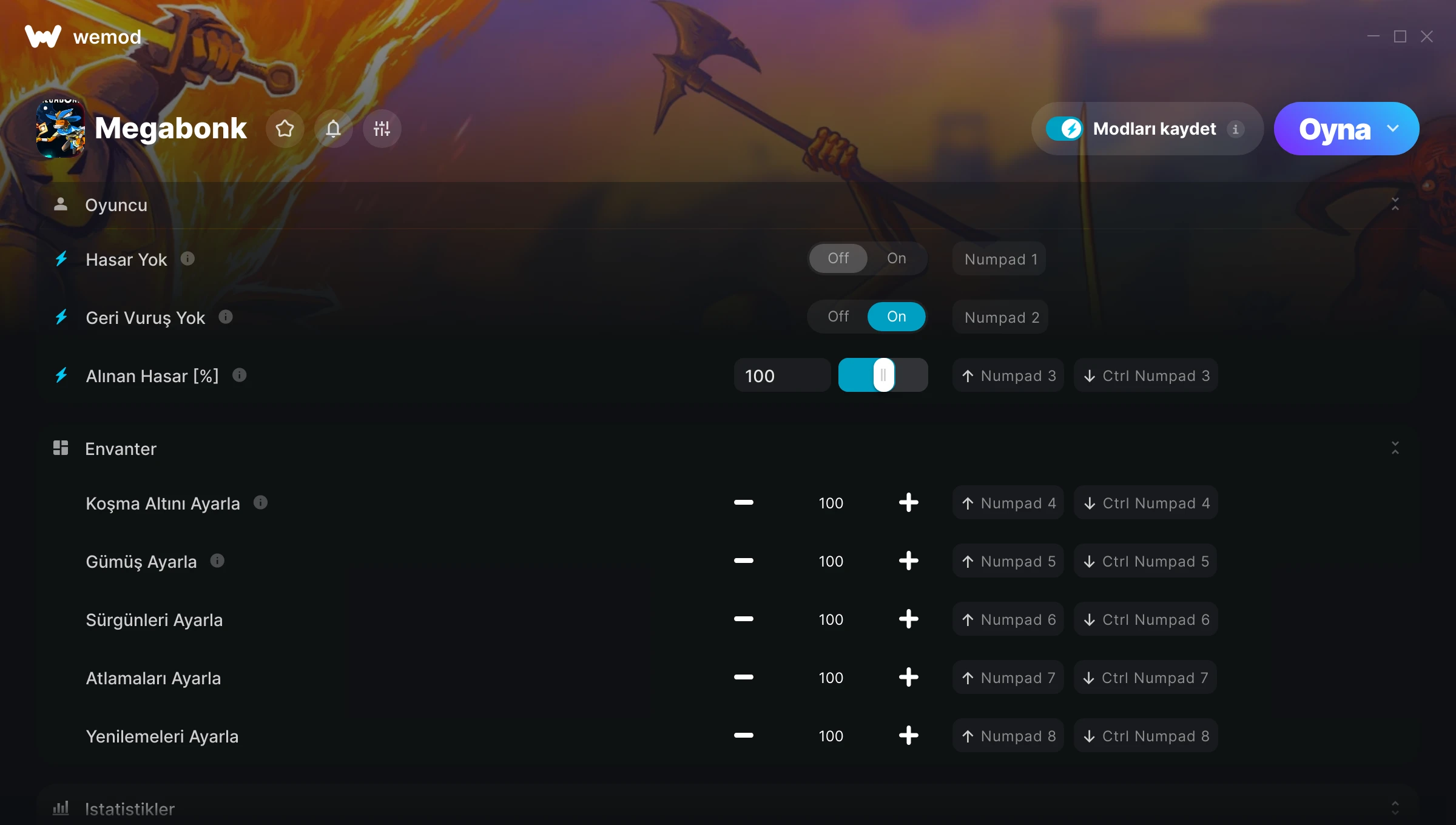The image size is (1456, 825).
Task: Click the Numpad 1 hotkey button
Action: 1000,259
